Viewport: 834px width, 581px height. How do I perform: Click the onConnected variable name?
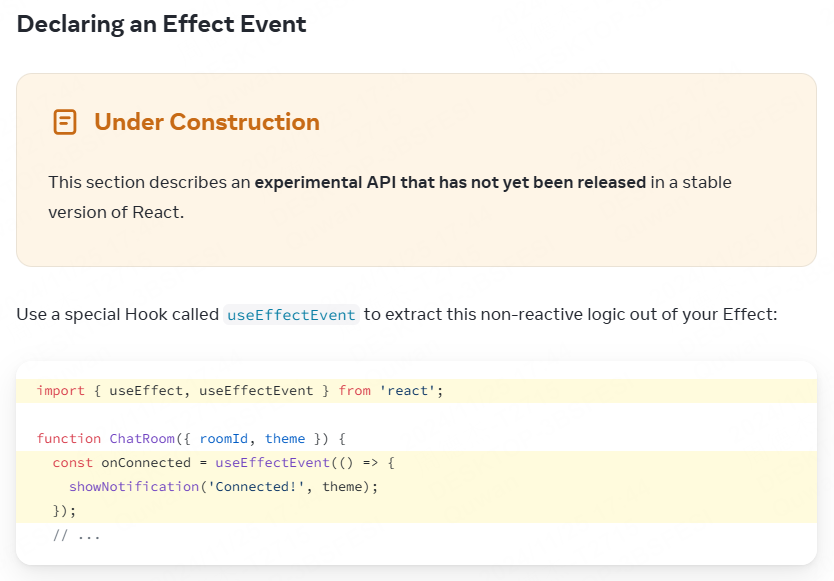(x=146, y=463)
